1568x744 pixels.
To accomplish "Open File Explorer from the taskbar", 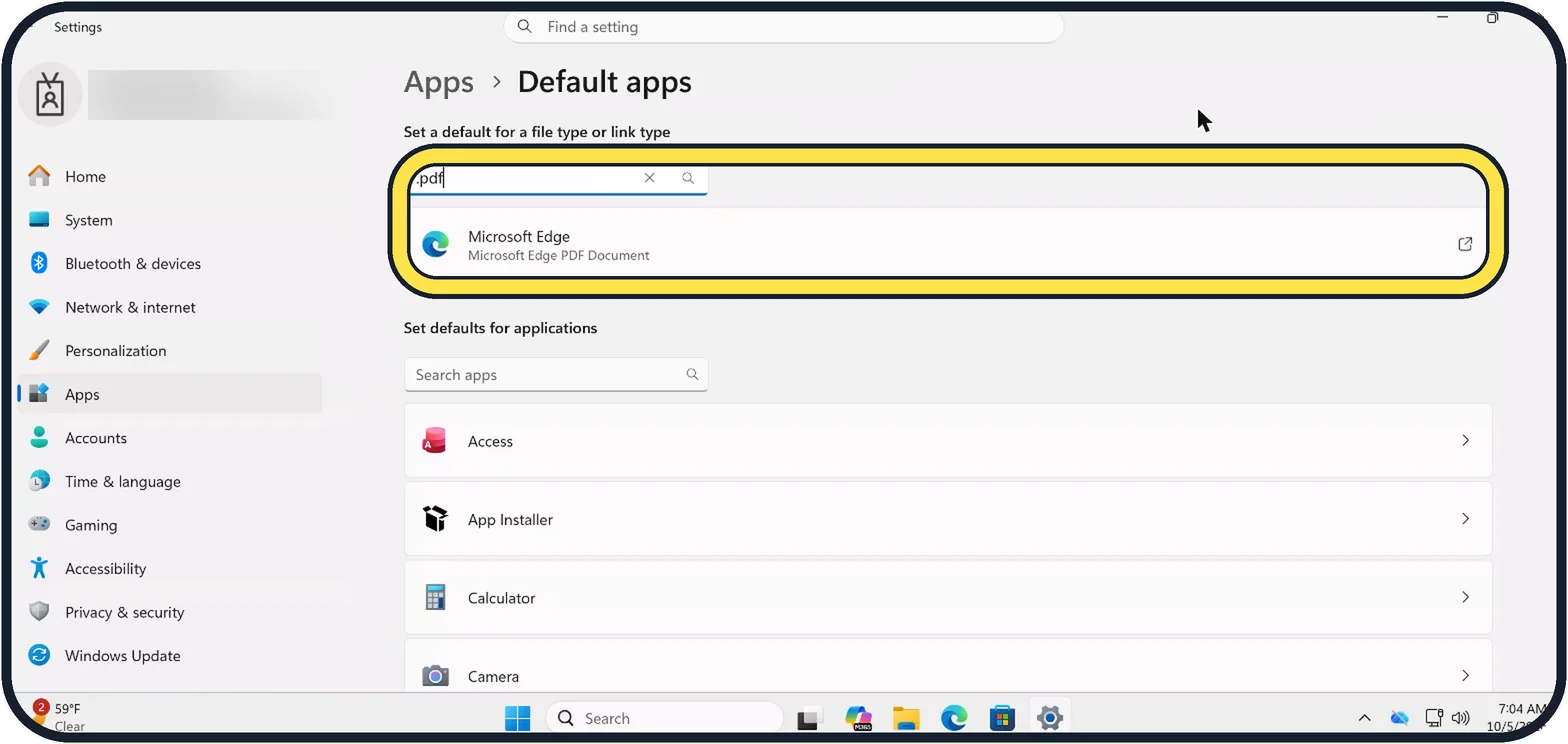I will coord(906,718).
